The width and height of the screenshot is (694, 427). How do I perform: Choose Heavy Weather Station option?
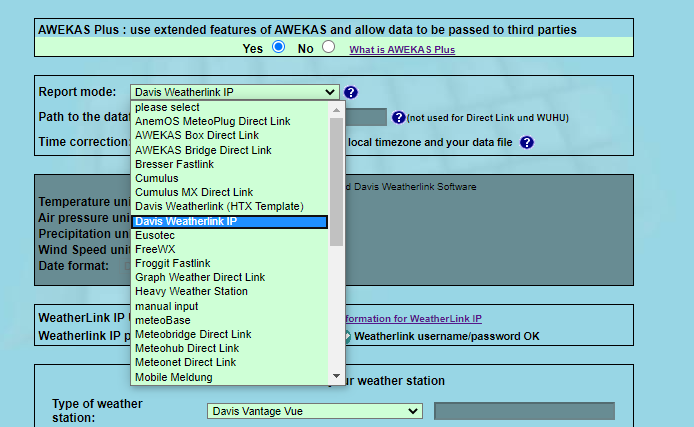tap(230, 292)
